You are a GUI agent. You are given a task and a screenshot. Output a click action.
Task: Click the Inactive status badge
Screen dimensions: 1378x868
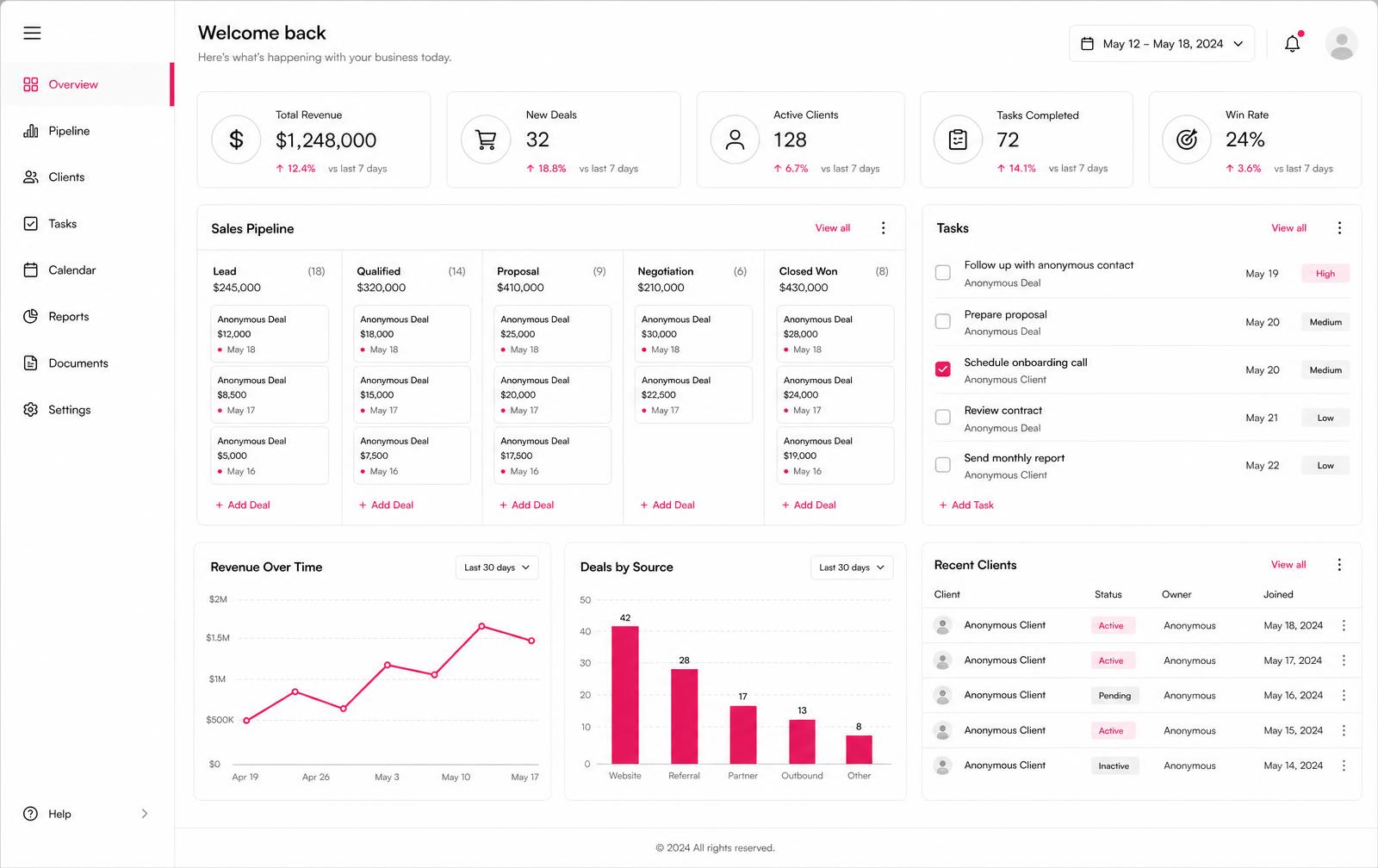coord(1114,766)
